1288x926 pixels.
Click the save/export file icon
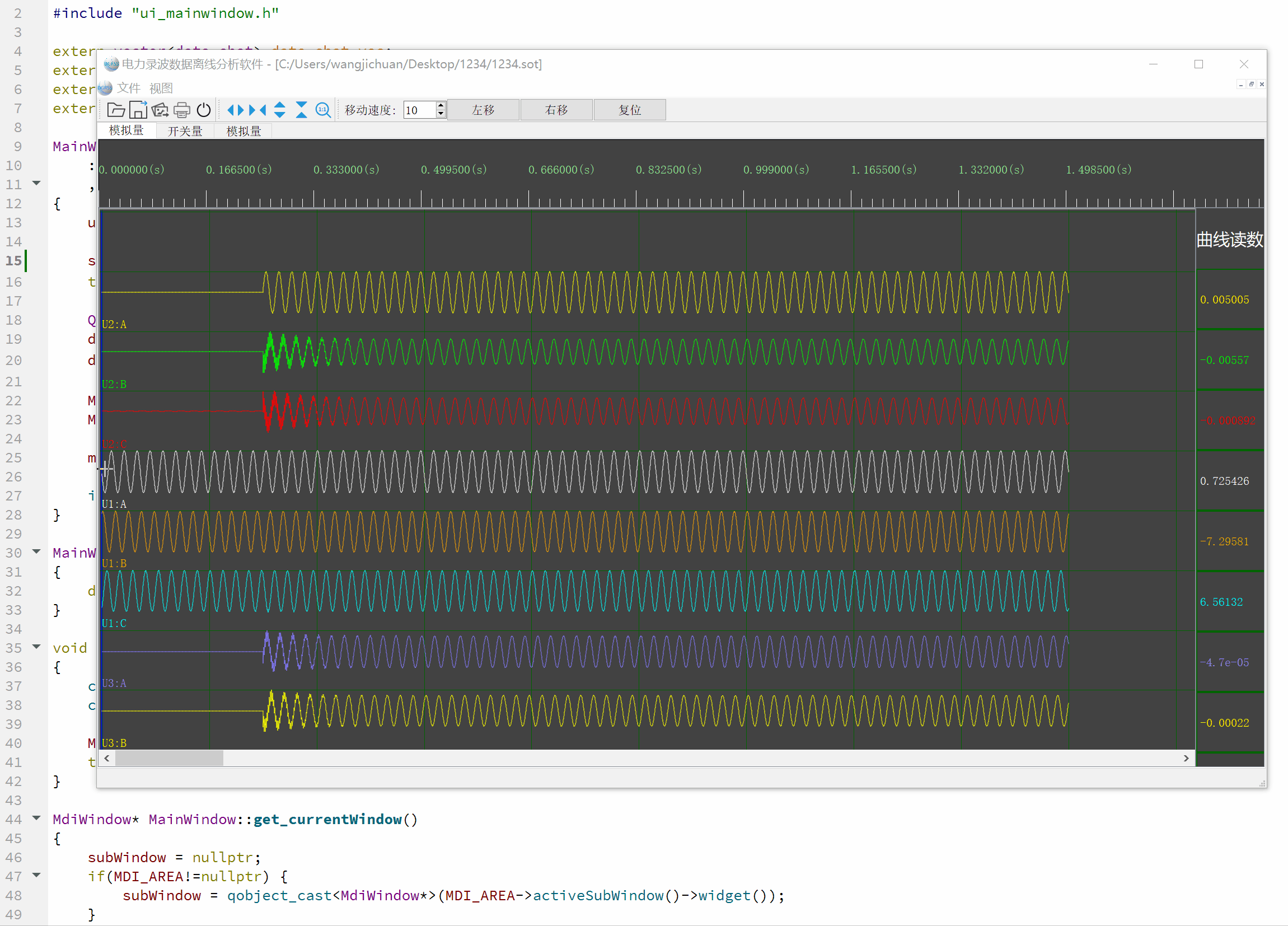(138, 110)
